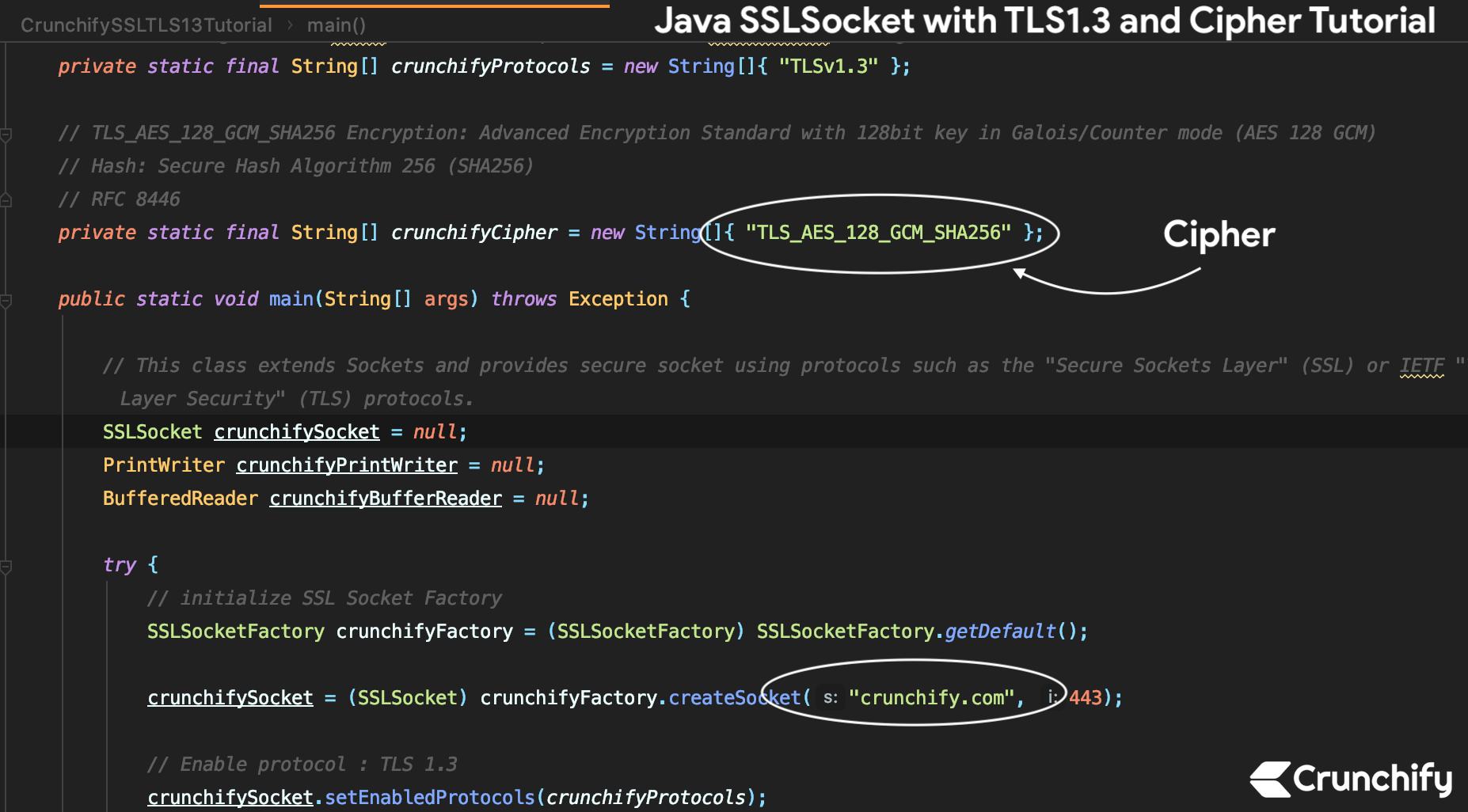The image size is (1468, 812).
Task: Click the underlined crunchifyPrintWriter variable
Action: 347,465
